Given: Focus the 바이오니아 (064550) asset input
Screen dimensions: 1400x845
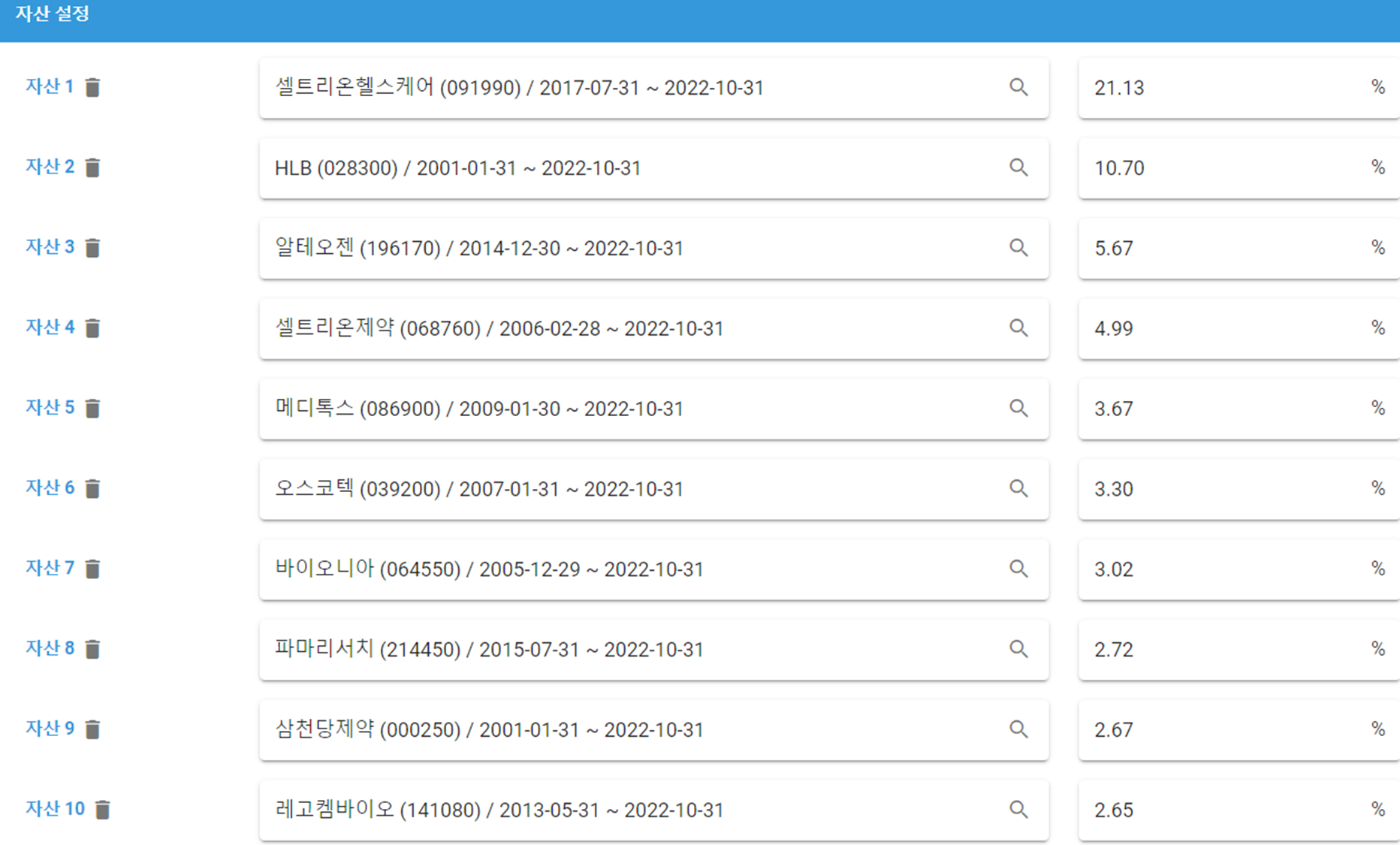Looking at the screenshot, I should 653,570.
